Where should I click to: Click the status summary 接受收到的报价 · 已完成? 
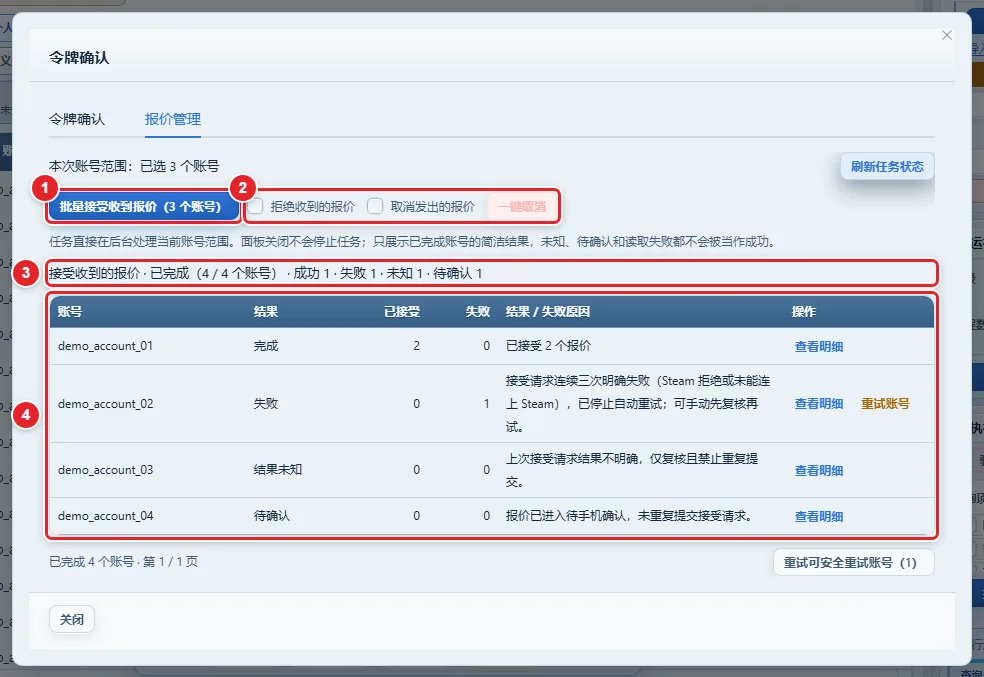[265, 274]
